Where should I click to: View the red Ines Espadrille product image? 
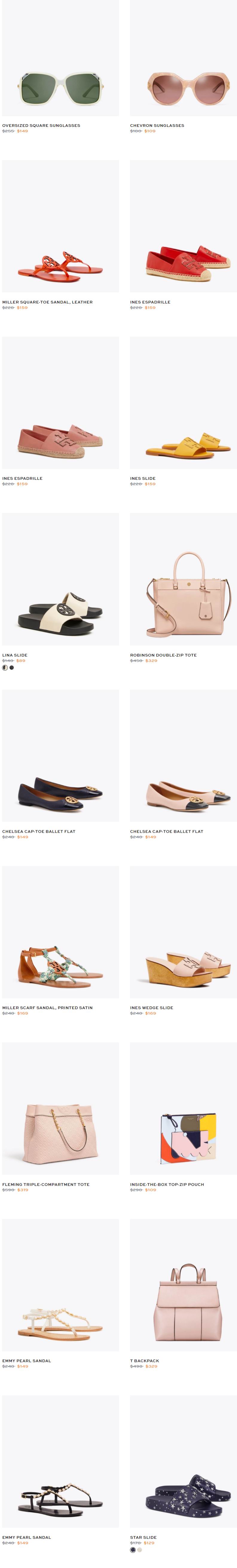click(184, 226)
